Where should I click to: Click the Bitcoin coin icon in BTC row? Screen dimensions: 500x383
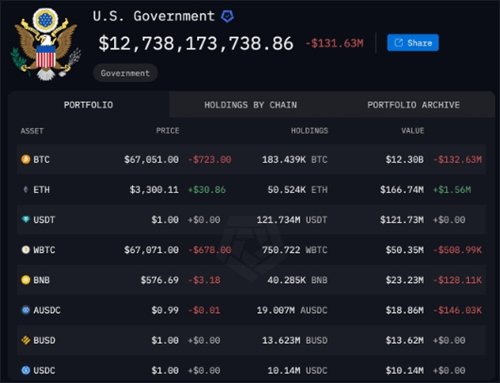(26, 159)
